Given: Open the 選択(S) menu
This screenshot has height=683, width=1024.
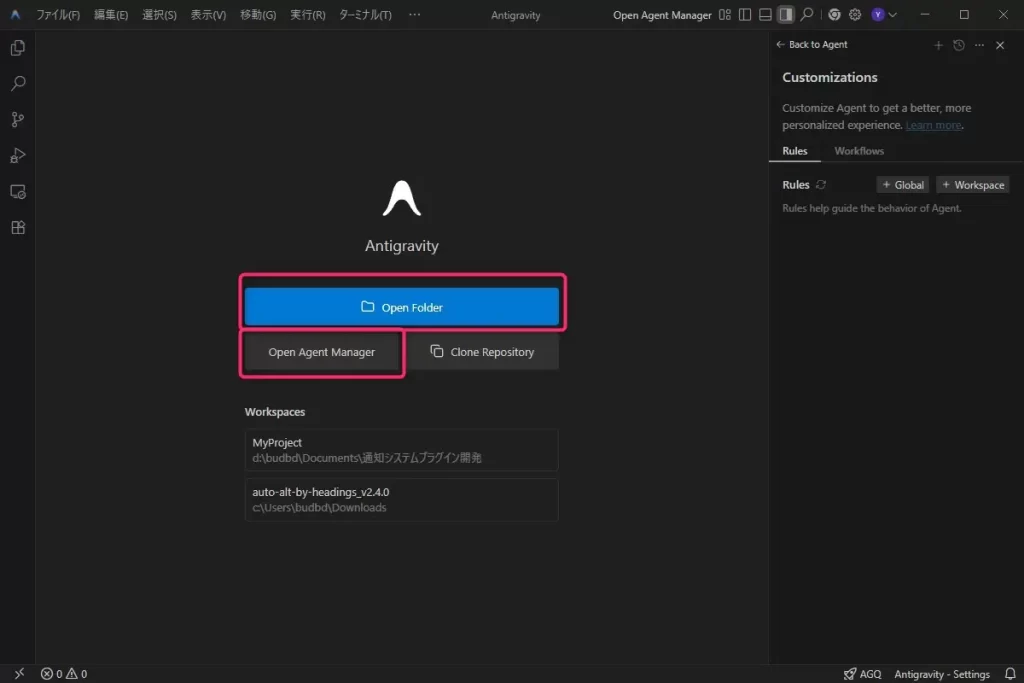Looking at the screenshot, I should pyautogui.click(x=159, y=14).
